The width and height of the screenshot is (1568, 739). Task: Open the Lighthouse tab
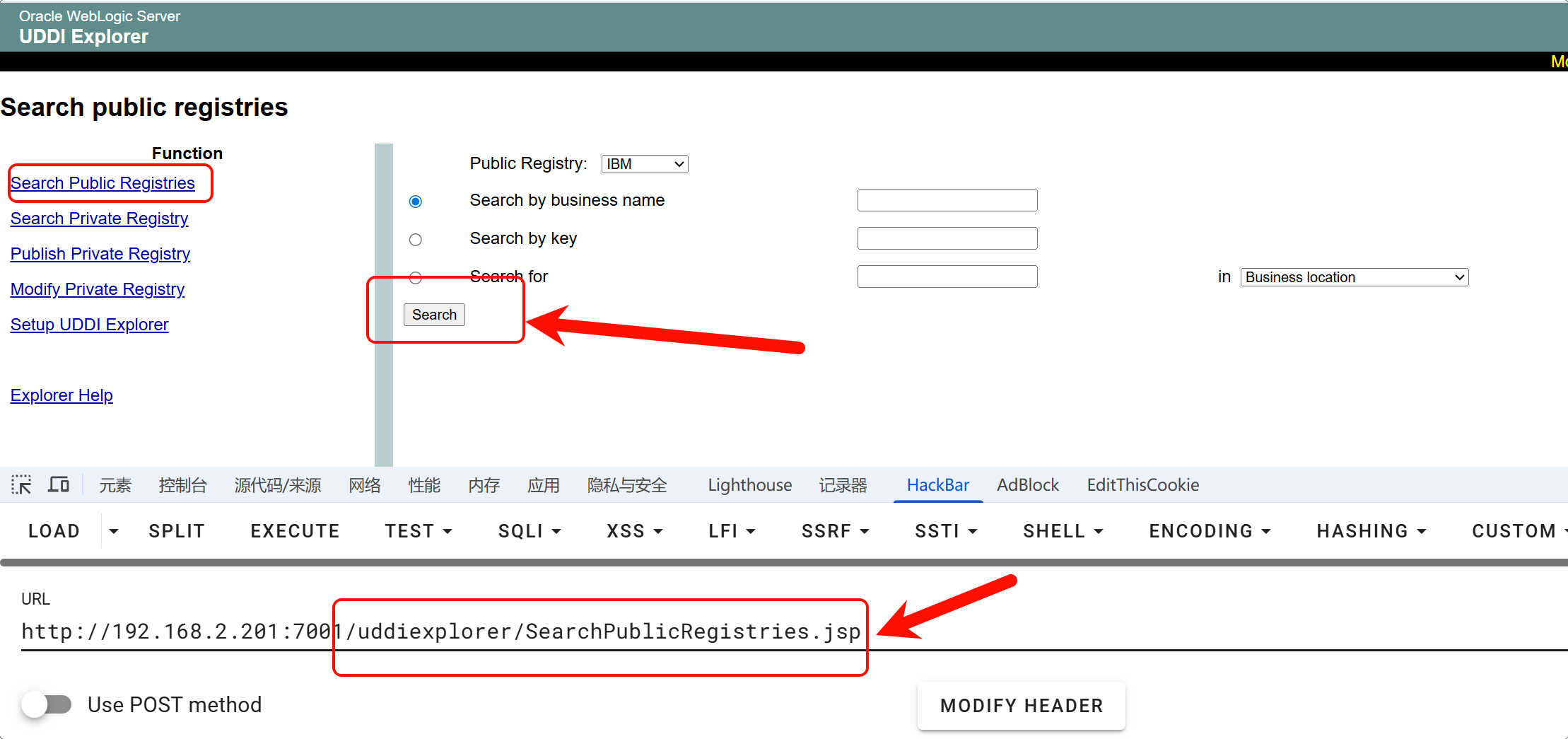(749, 485)
